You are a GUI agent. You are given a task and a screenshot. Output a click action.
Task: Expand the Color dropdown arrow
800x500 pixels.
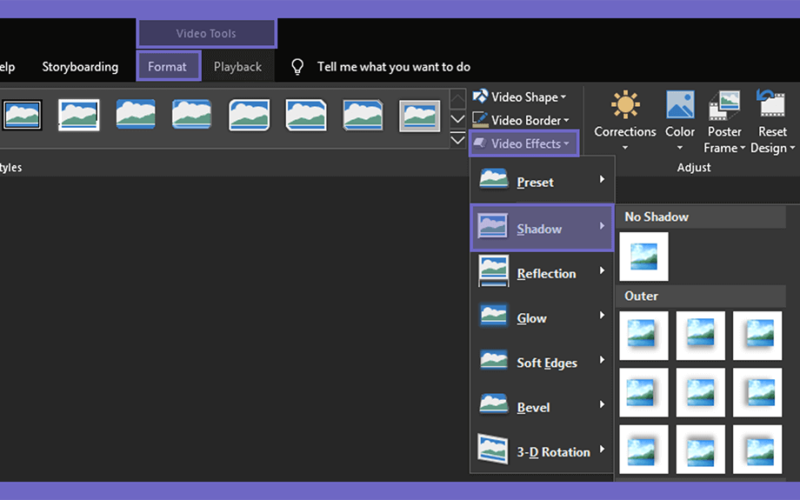pos(680,148)
